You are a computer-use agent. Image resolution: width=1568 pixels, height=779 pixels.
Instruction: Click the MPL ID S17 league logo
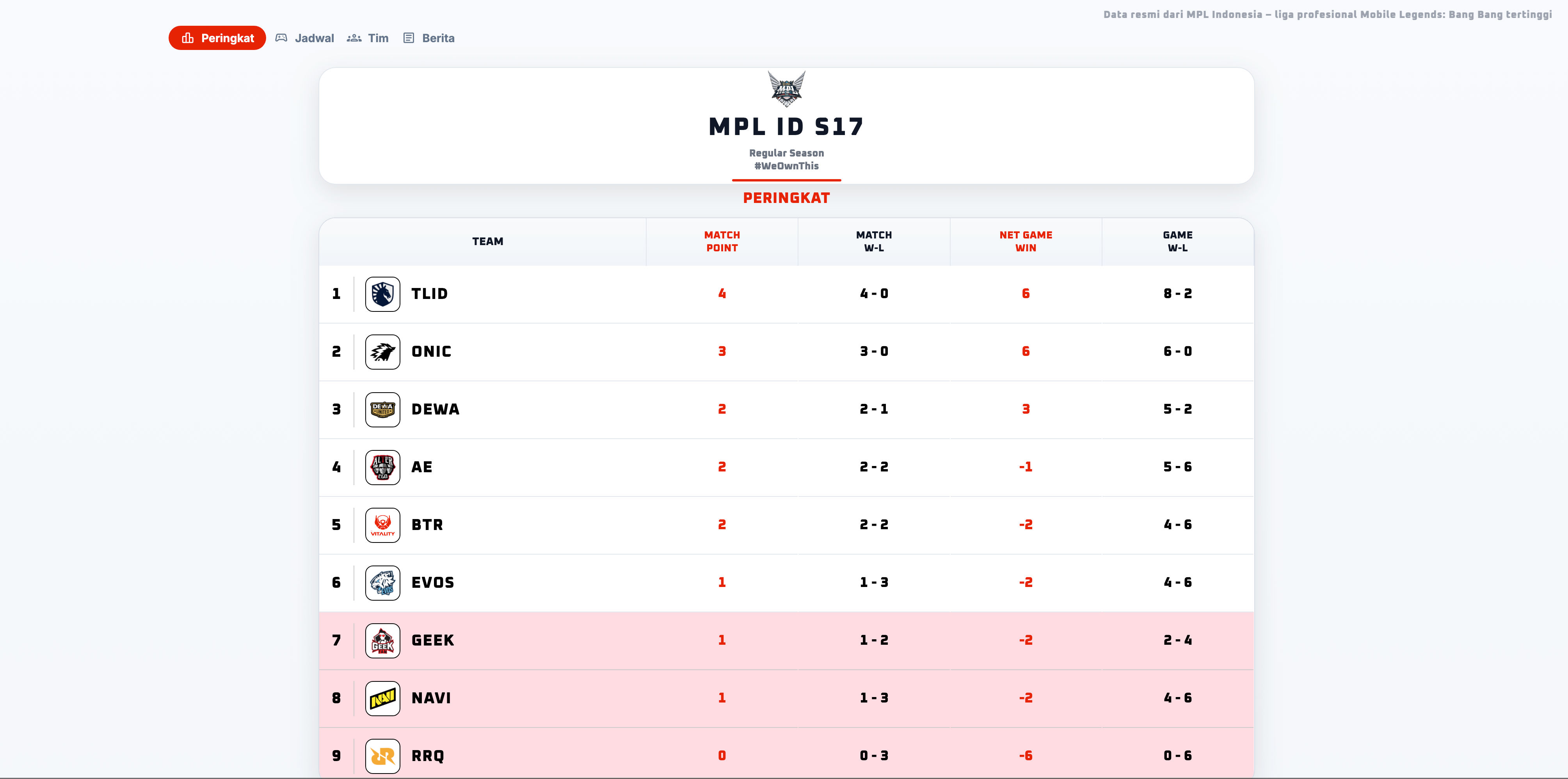pos(786,89)
